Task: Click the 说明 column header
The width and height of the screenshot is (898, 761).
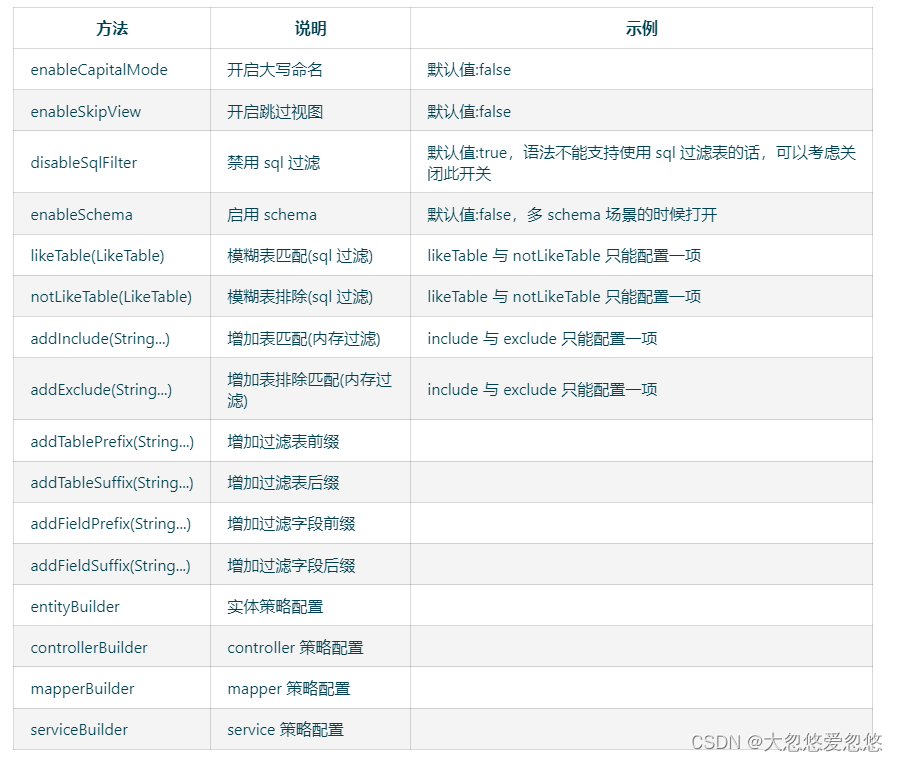Action: pos(308,28)
